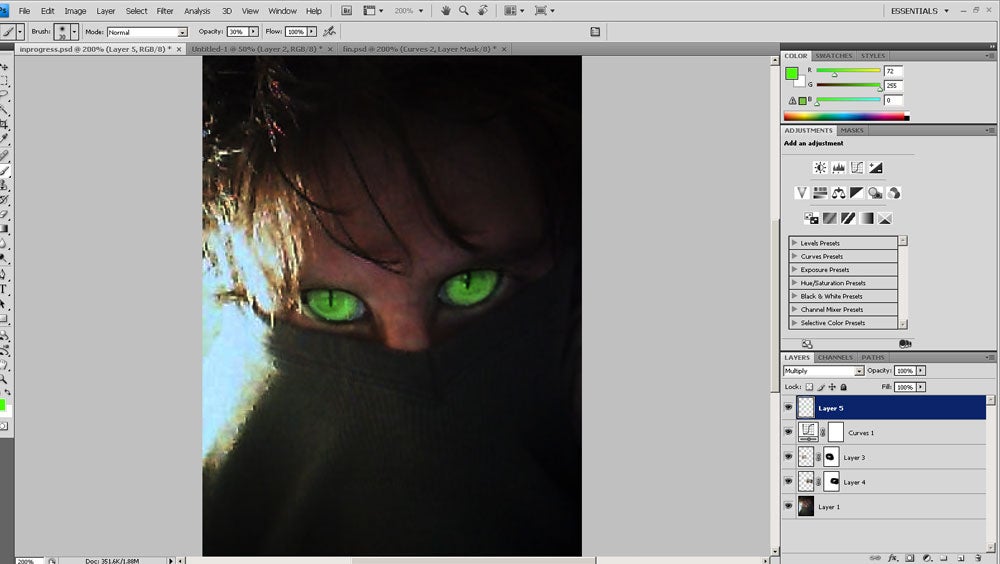Switch to the Channels tab
This screenshot has width=1000, height=564.
835,357
